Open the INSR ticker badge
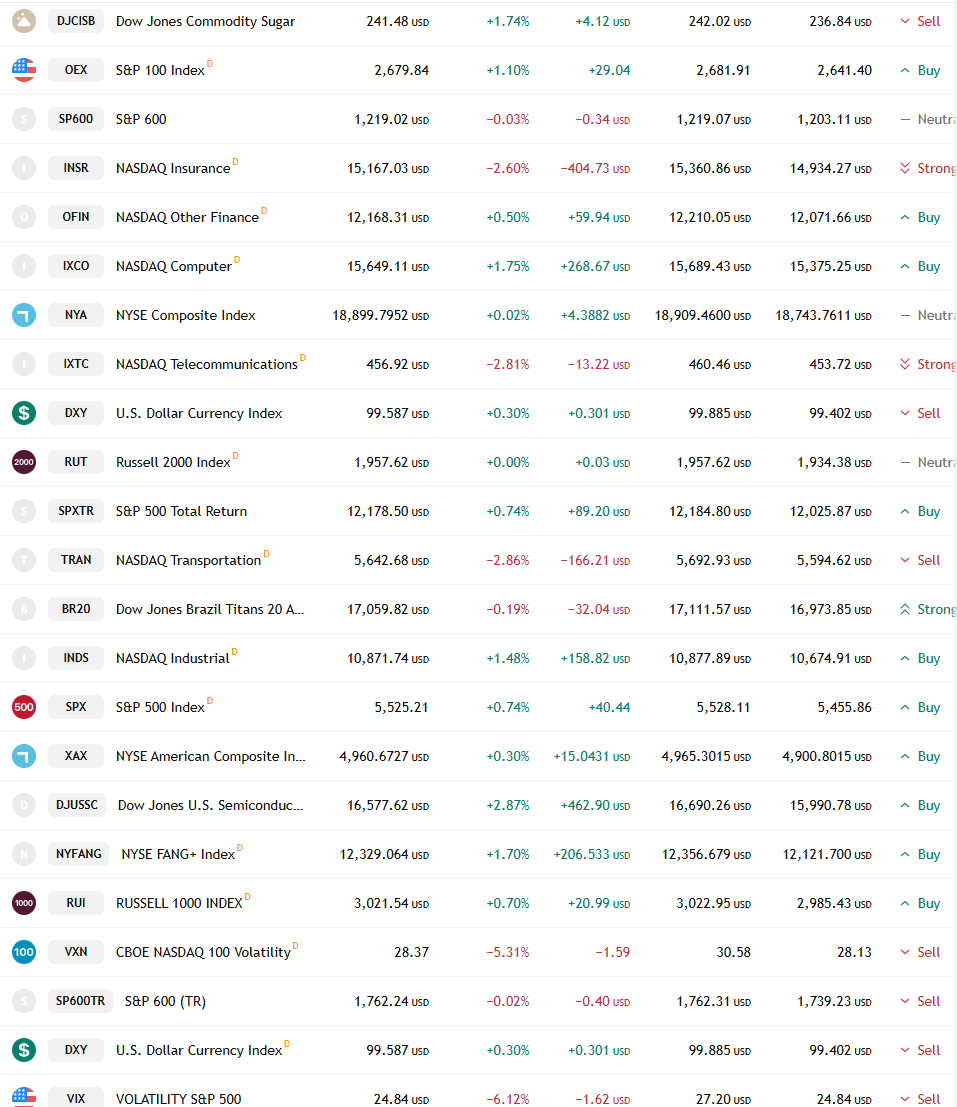957x1107 pixels. point(76,168)
